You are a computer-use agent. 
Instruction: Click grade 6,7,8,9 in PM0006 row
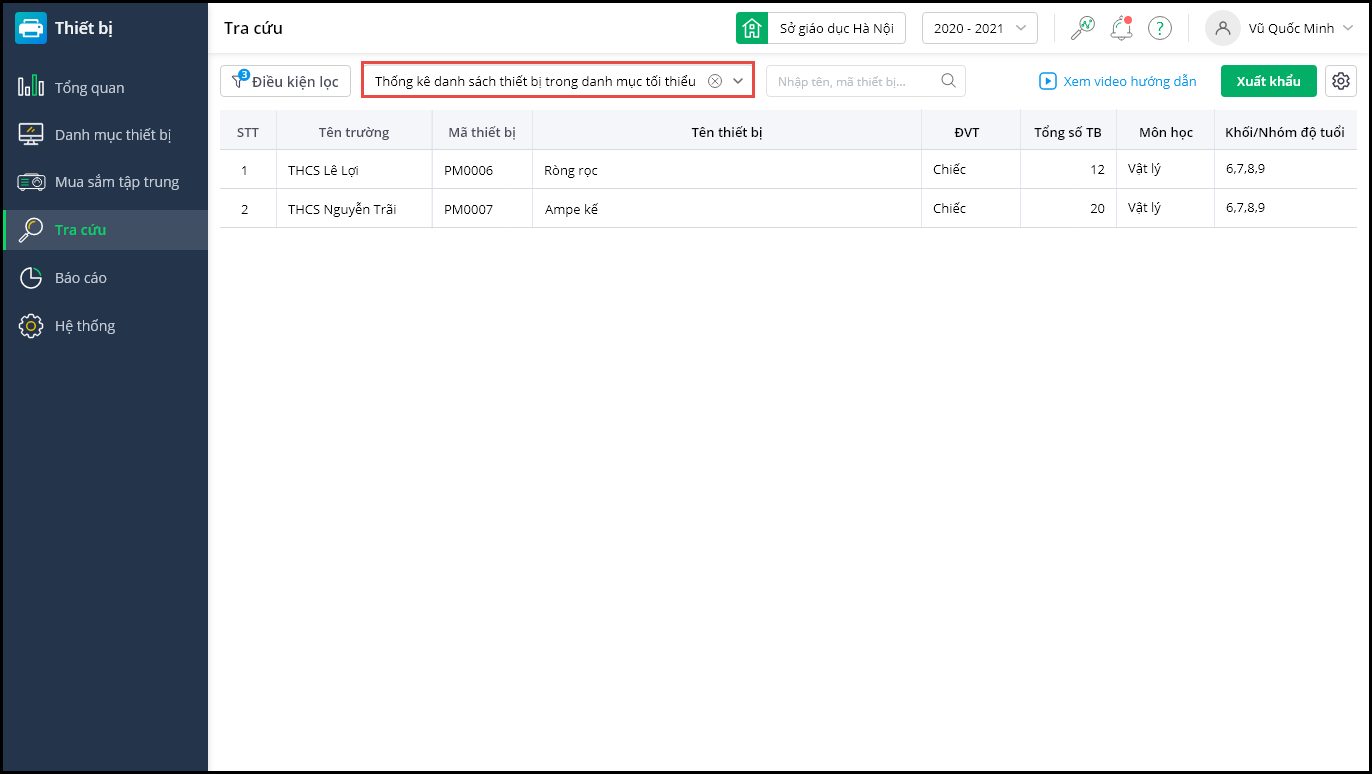point(1246,169)
